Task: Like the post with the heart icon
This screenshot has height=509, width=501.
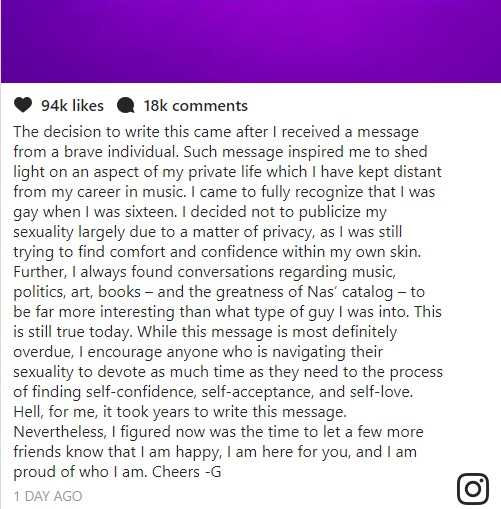Action: (23, 105)
